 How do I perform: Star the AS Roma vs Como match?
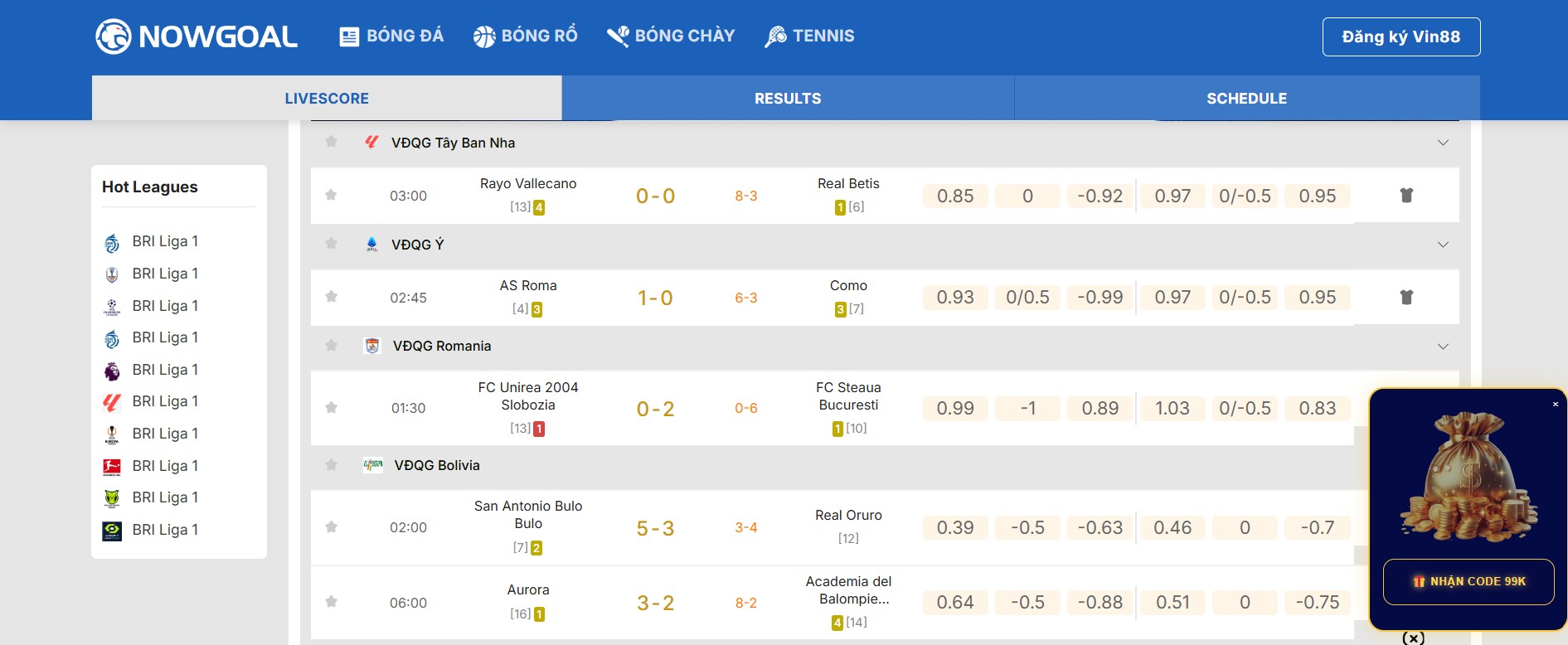[x=331, y=297]
